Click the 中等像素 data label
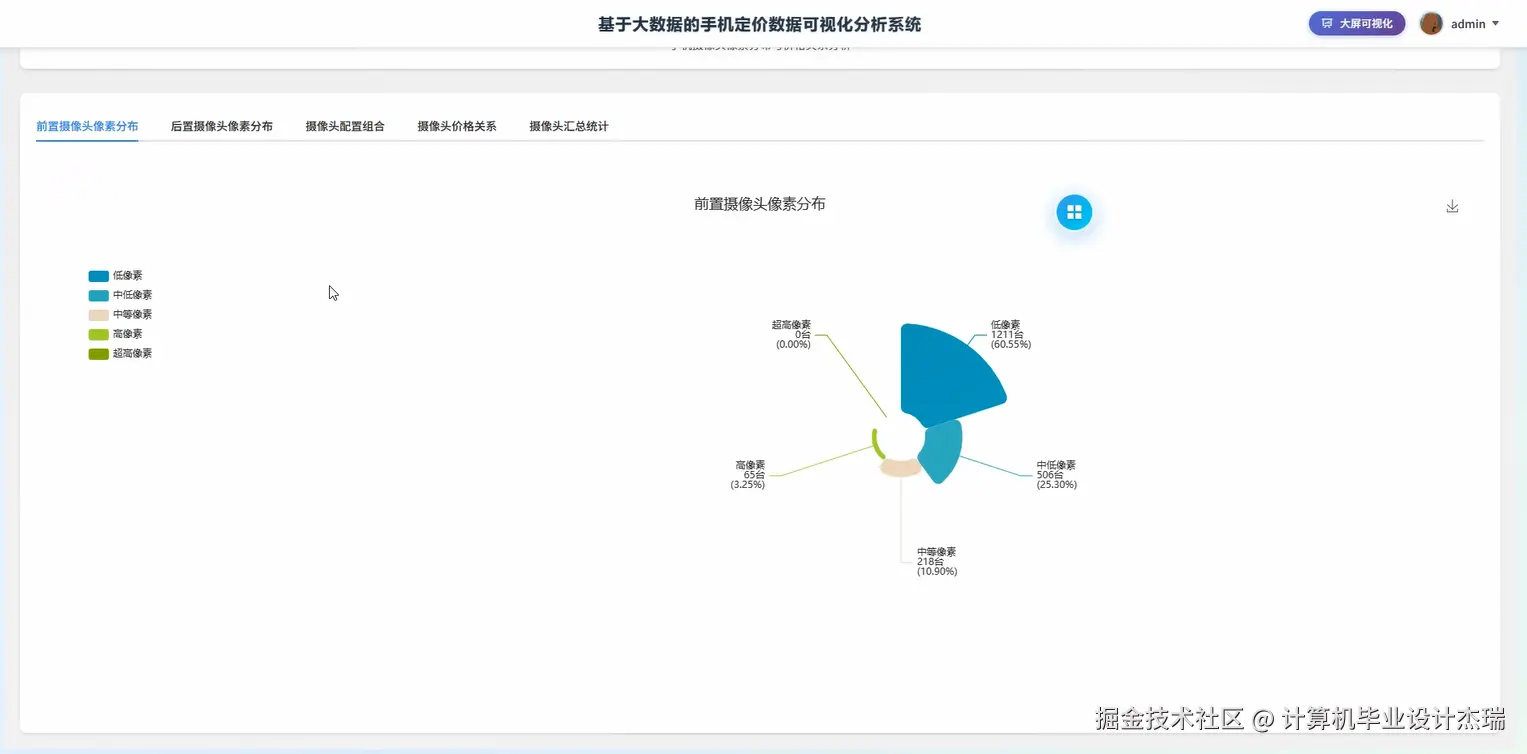This screenshot has height=754, width=1527. point(935,561)
